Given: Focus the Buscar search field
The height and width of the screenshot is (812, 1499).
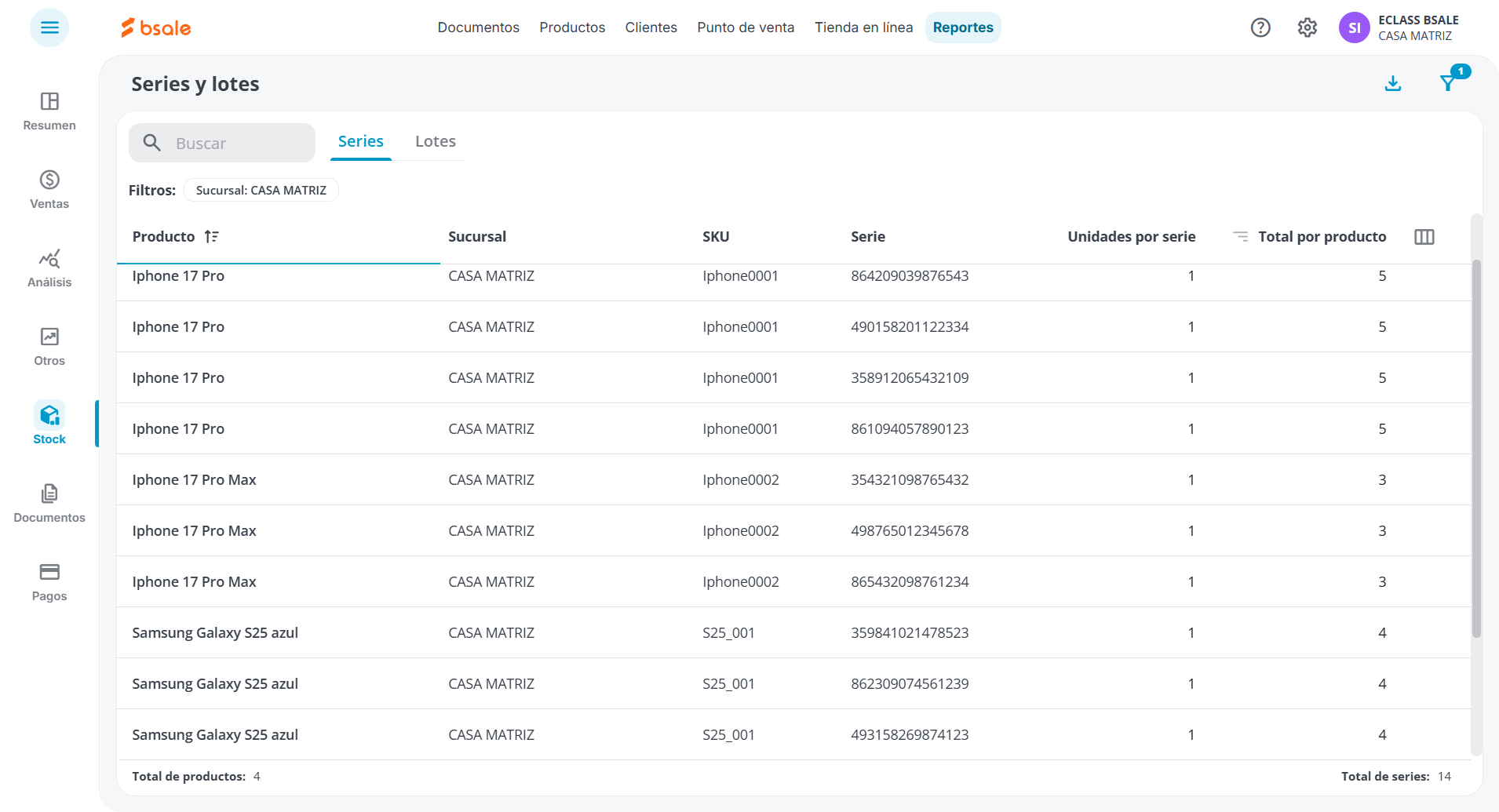Looking at the screenshot, I should click(x=222, y=143).
